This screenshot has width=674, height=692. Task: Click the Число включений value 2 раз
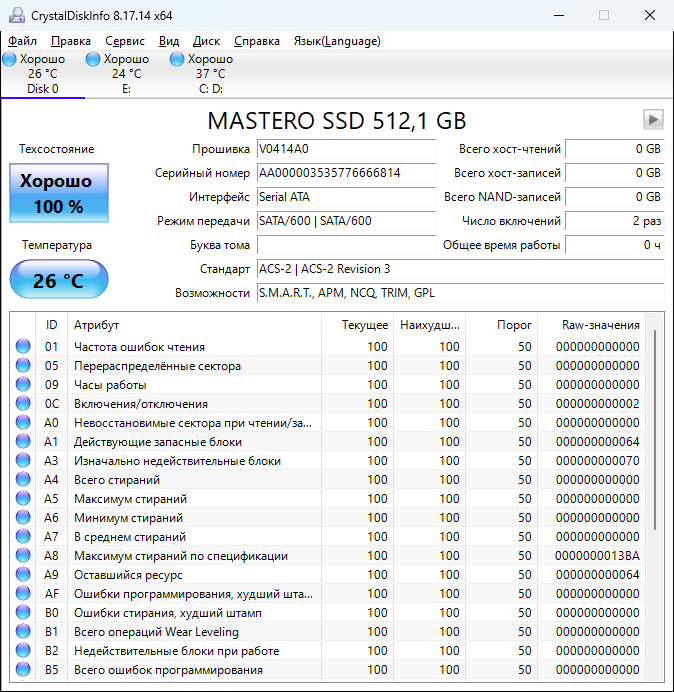[x=614, y=221]
